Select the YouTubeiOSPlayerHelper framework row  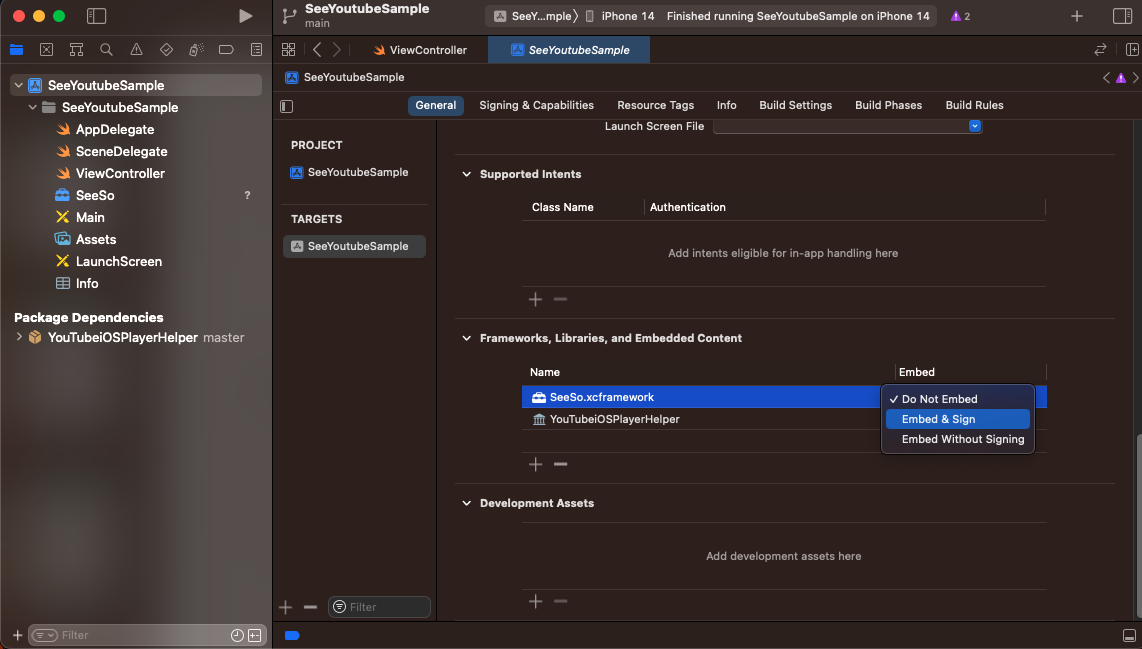click(x=784, y=419)
